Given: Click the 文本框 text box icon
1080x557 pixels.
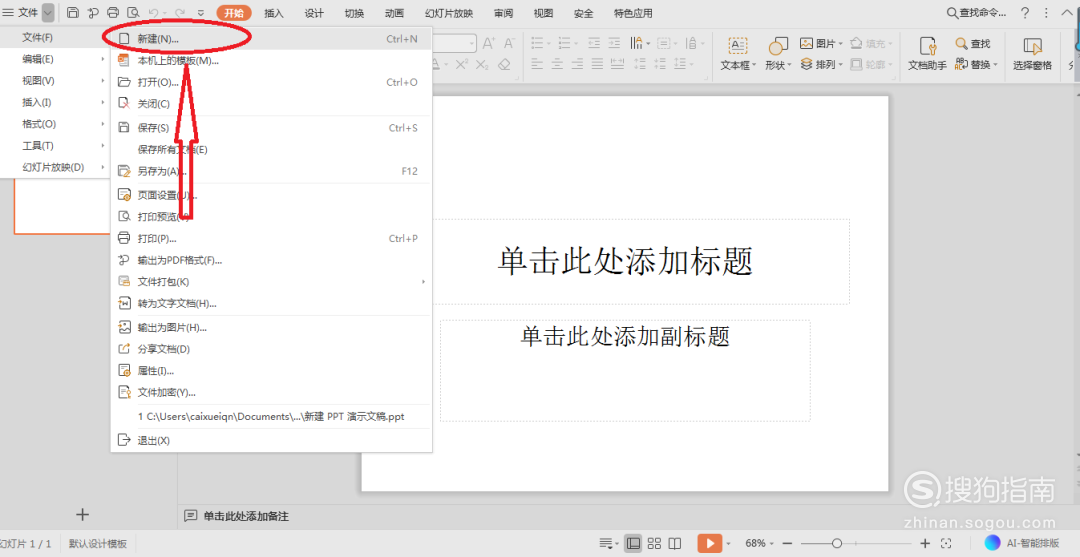Looking at the screenshot, I should (x=738, y=46).
